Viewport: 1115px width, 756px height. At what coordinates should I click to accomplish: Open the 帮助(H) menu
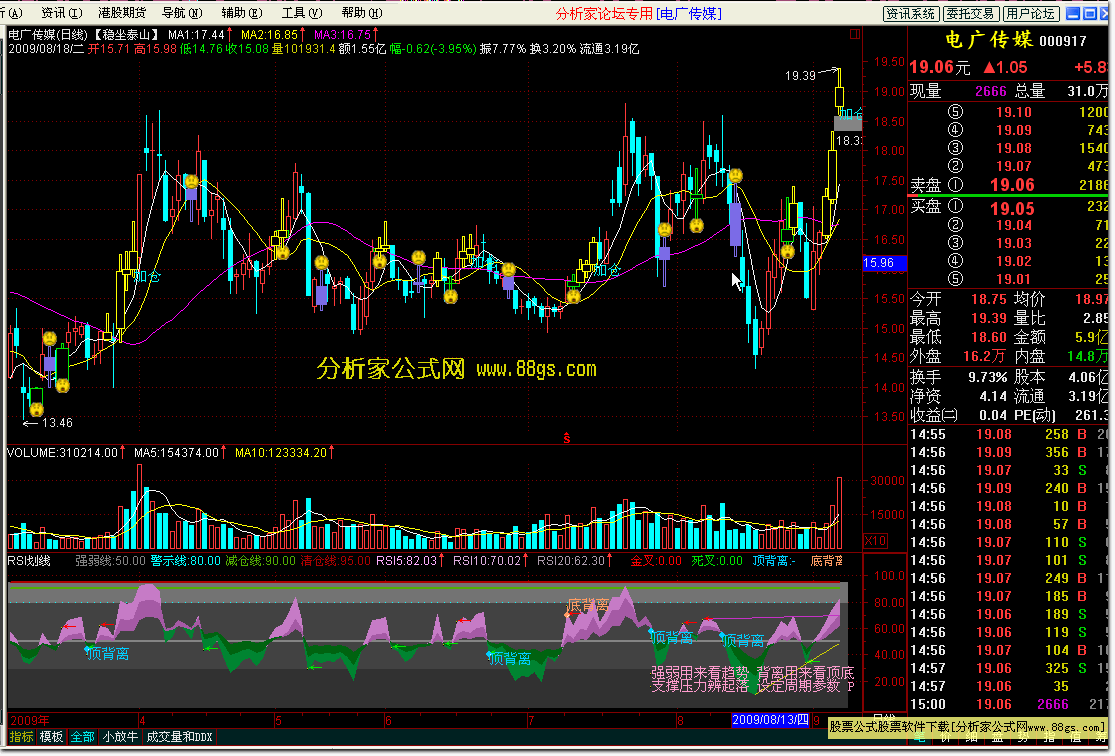click(361, 13)
